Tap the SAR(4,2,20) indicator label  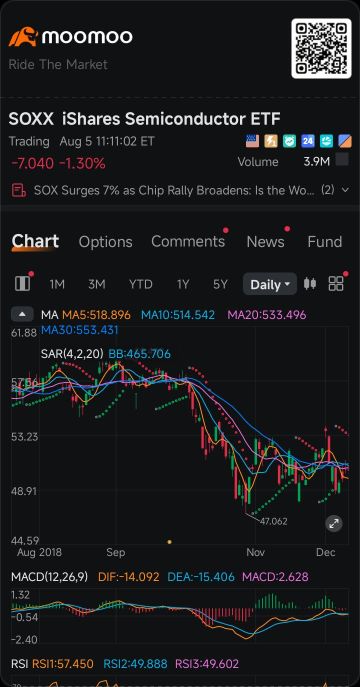72,354
